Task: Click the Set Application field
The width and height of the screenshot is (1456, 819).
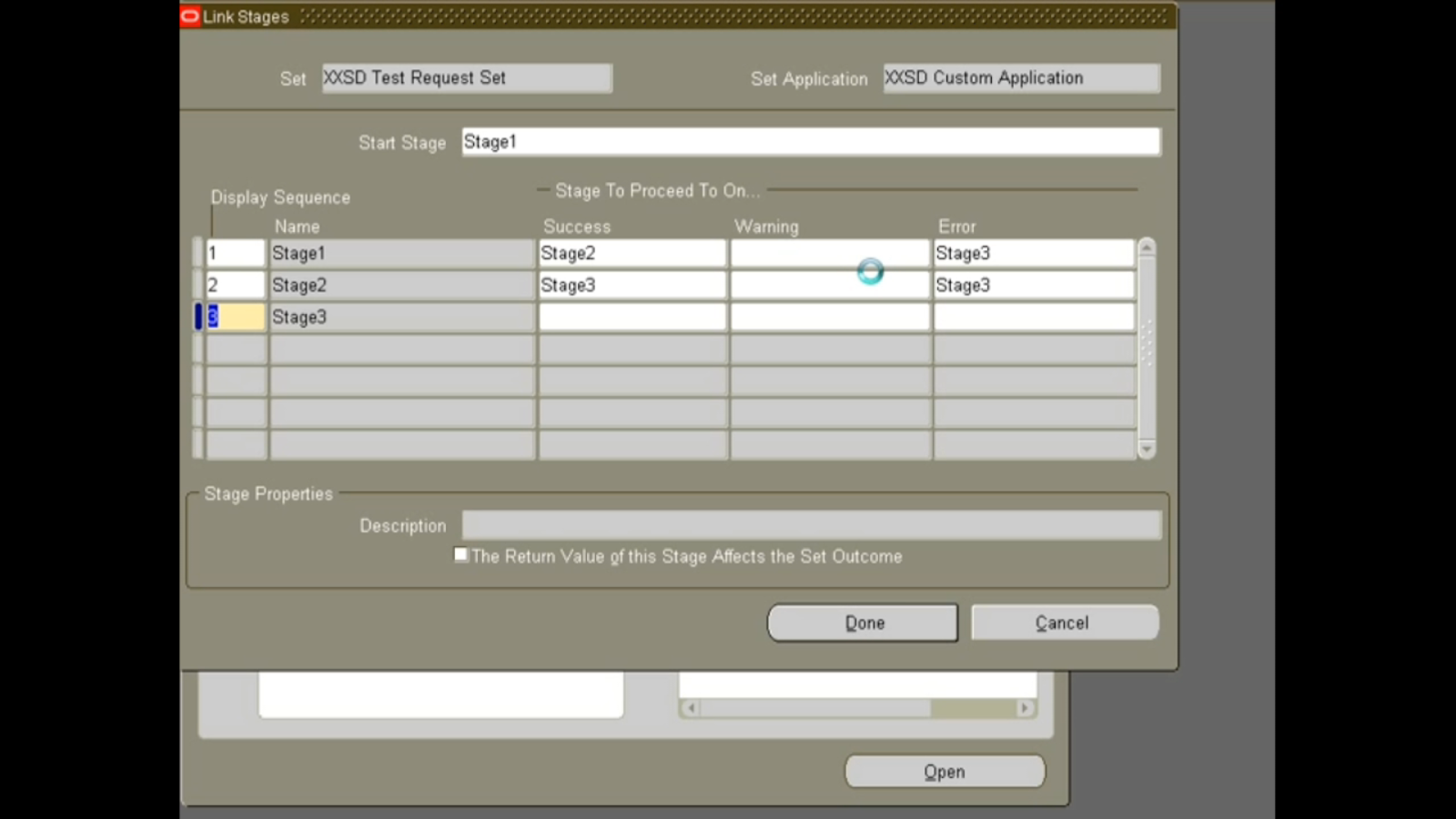Action: point(1019,77)
